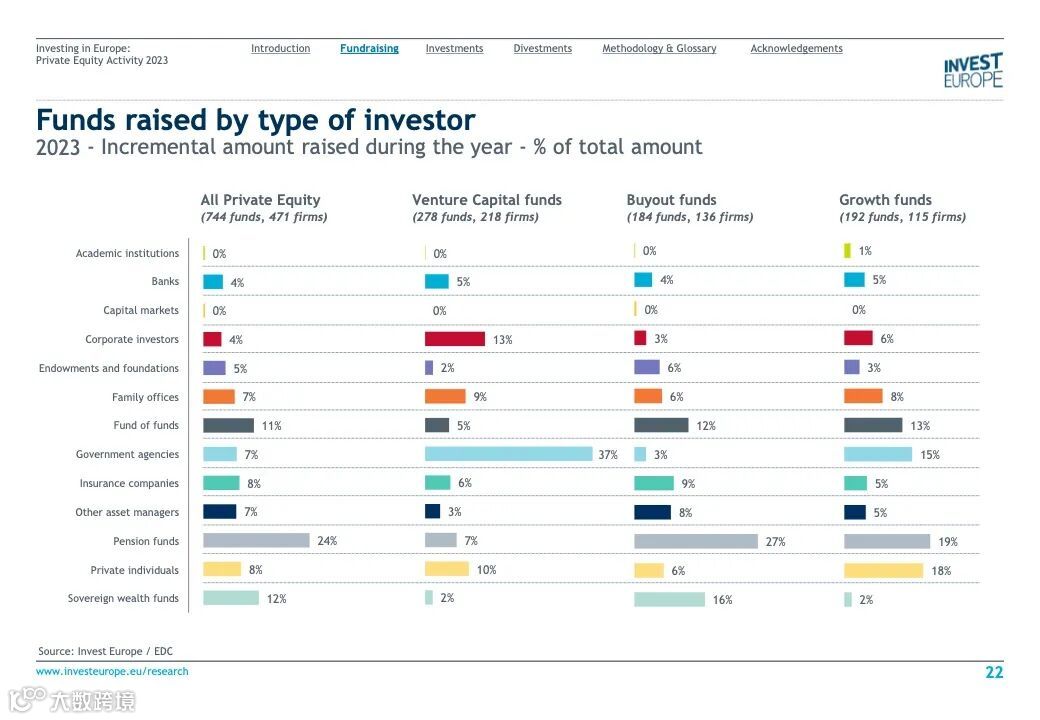
Task: Select the Fundraising navigation tab
Action: pyautogui.click(x=369, y=48)
